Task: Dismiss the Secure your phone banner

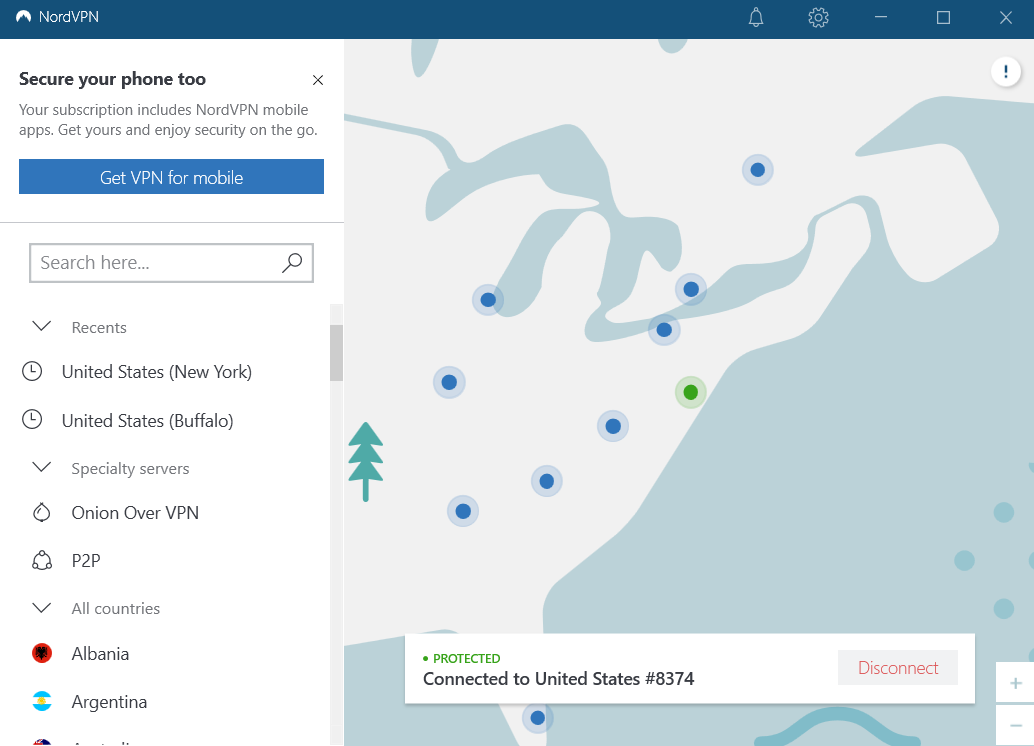Action: [x=318, y=80]
